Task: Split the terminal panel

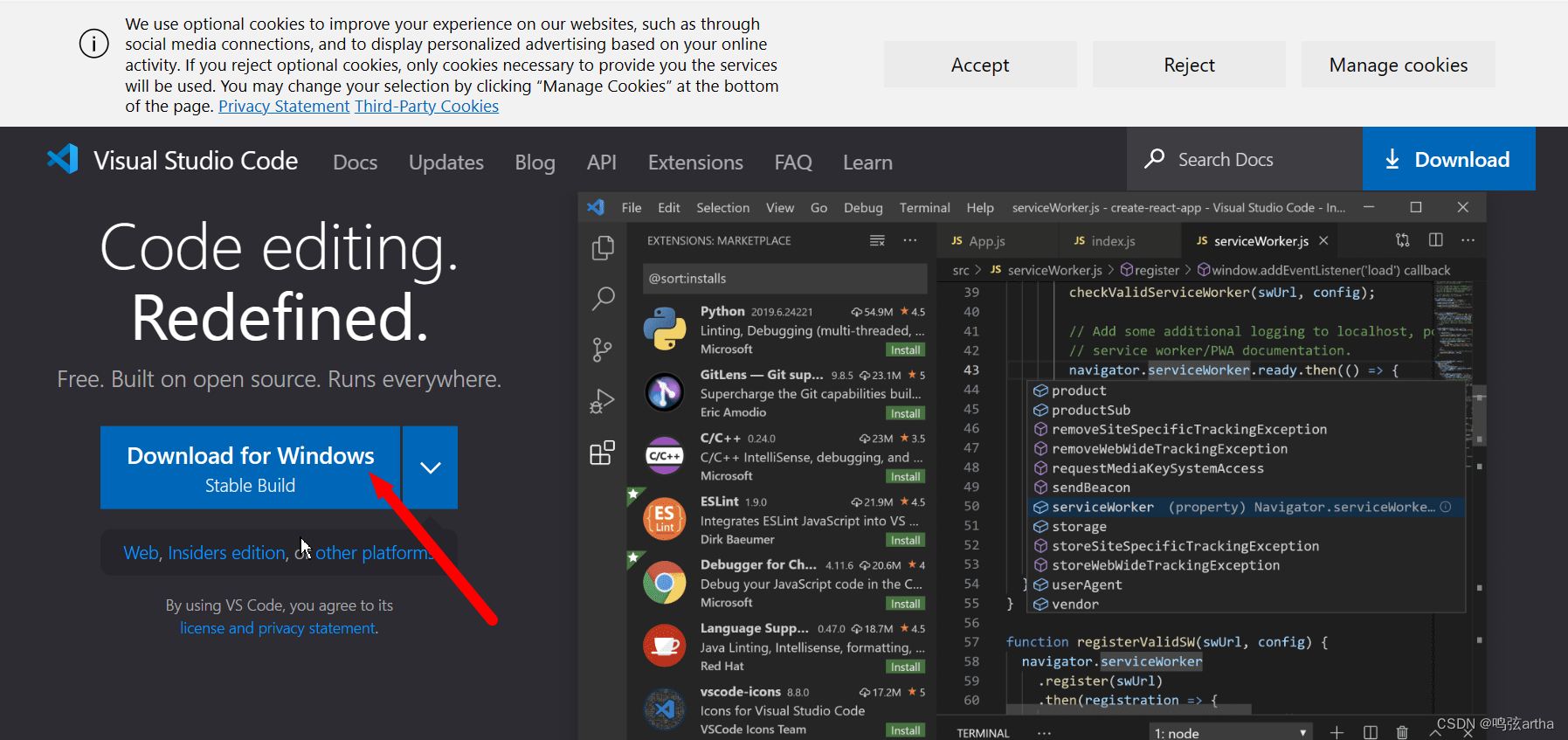Action: pos(1370,732)
